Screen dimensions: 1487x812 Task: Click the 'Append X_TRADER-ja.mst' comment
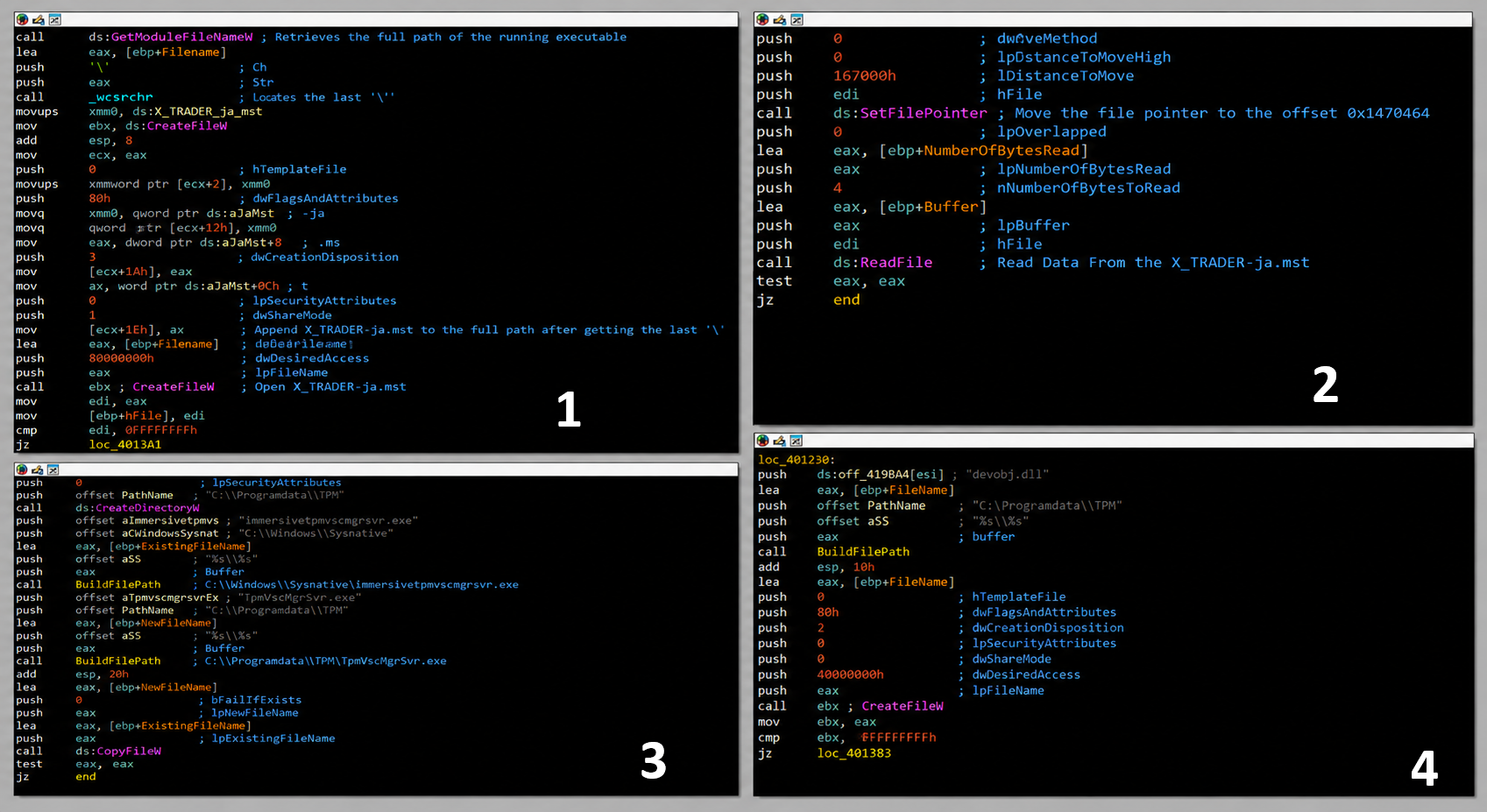click(x=490, y=329)
